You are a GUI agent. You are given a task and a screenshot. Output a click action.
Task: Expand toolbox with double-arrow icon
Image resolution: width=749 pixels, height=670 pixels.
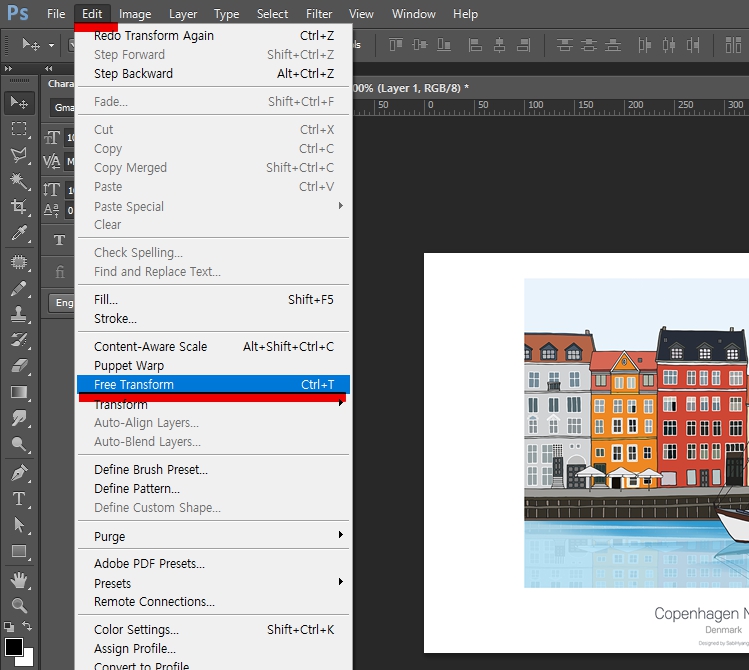click(8, 68)
